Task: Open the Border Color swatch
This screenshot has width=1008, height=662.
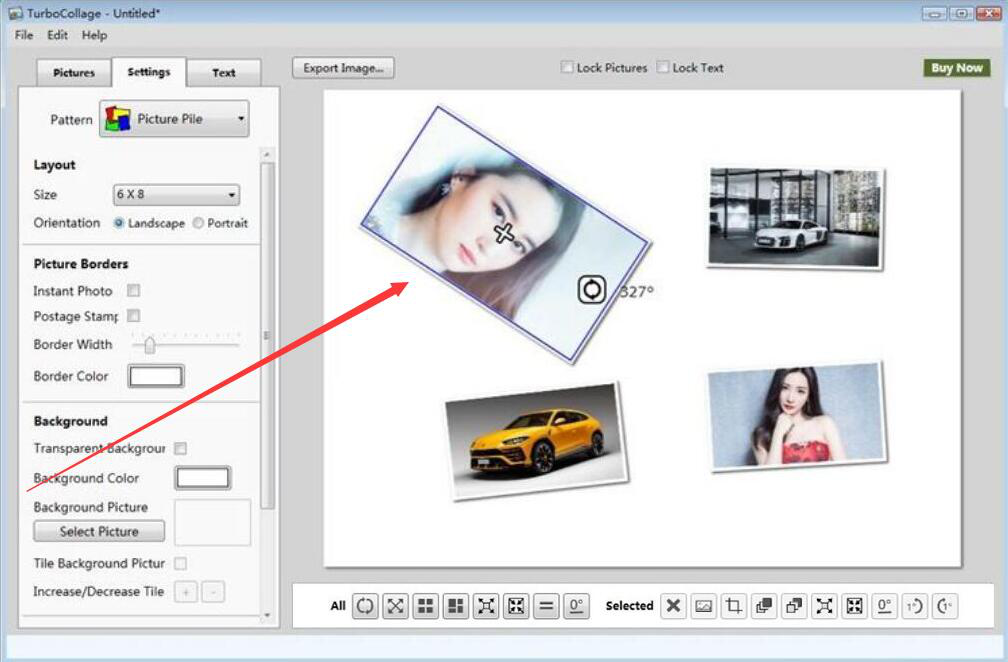Action: tap(156, 376)
